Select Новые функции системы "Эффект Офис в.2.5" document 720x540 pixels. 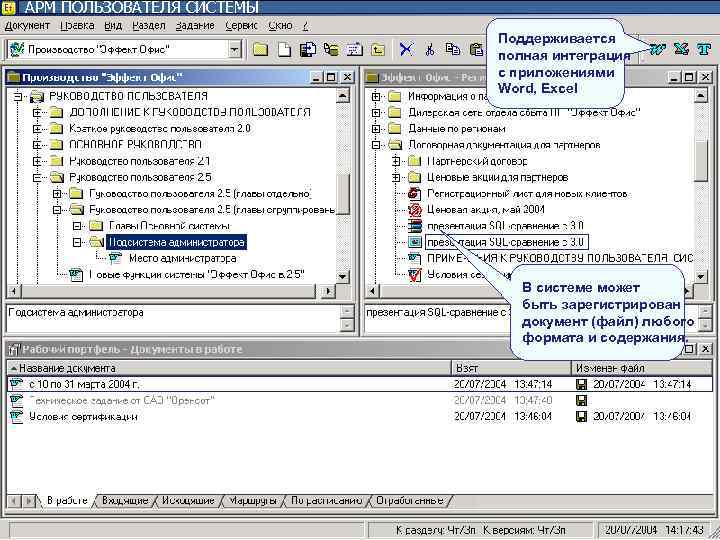coord(196,275)
